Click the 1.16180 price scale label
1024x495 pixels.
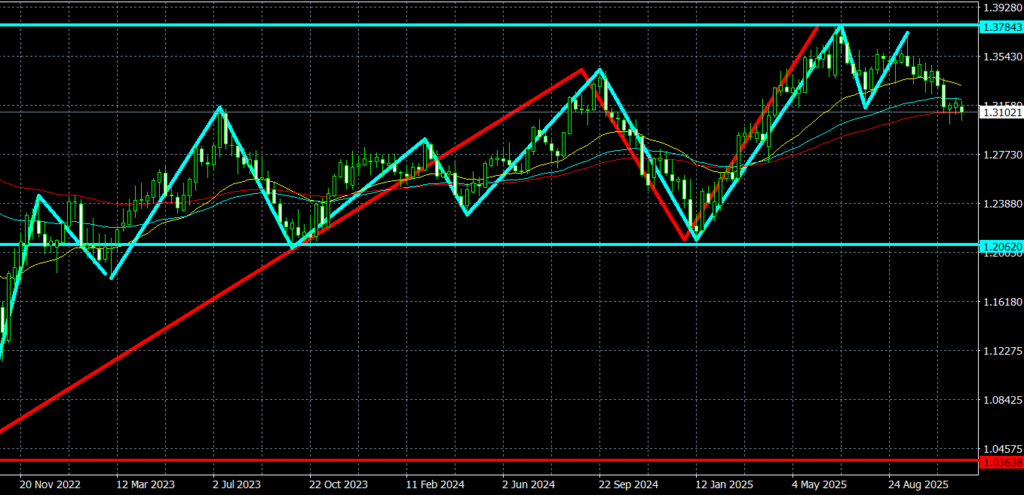[1000, 302]
